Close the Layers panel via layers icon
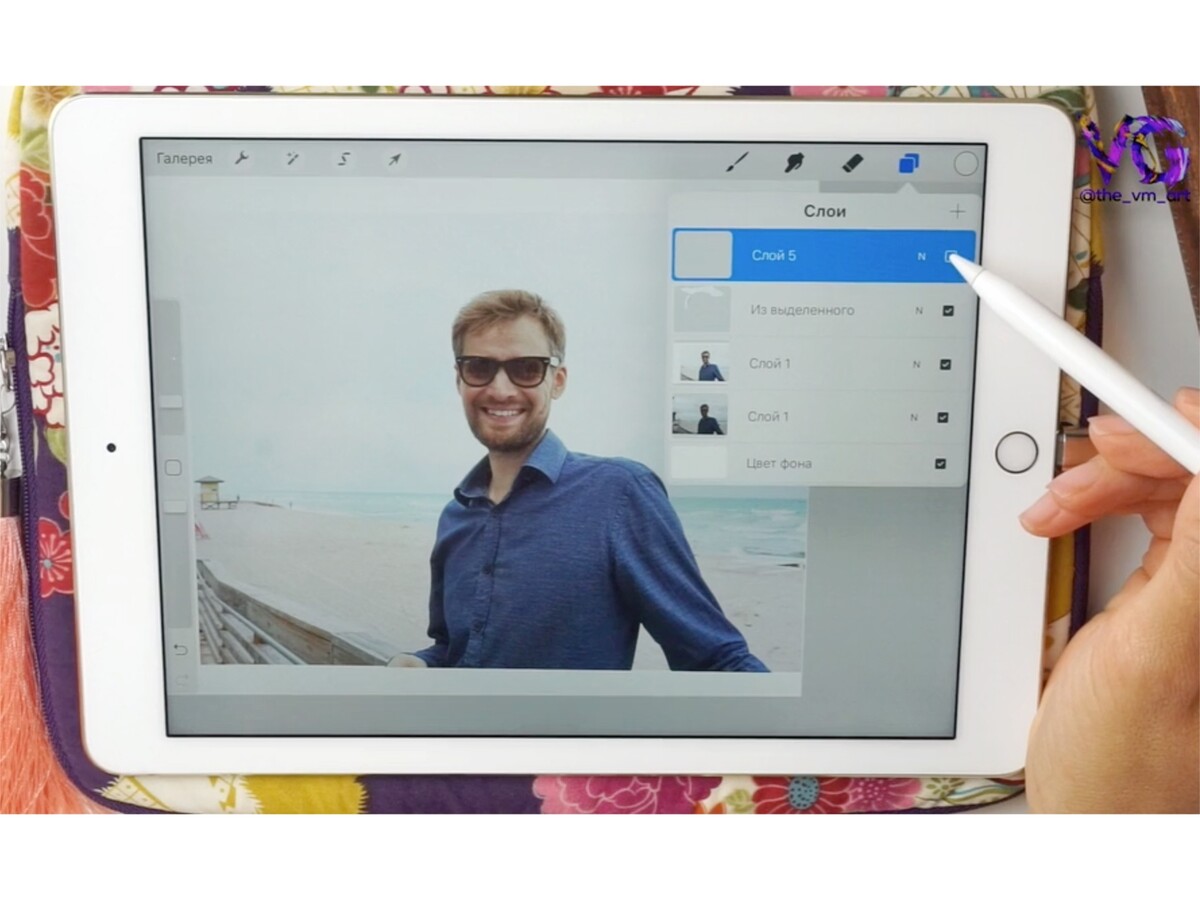The height and width of the screenshot is (900, 1200). point(908,162)
